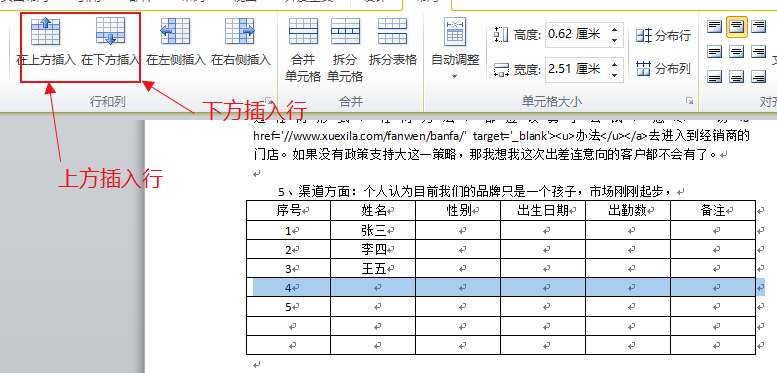Split cells with 拆分单元格
This screenshot has width=777, height=373.
(x=345, y=50)
